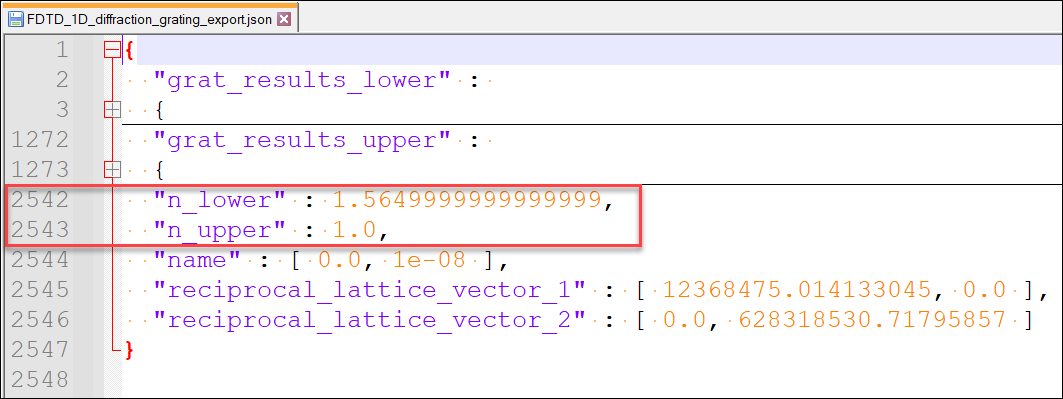Click the "reciprocal_lattice_vector_1" key
The image size is (1063, 399).
tap(369, 290)
